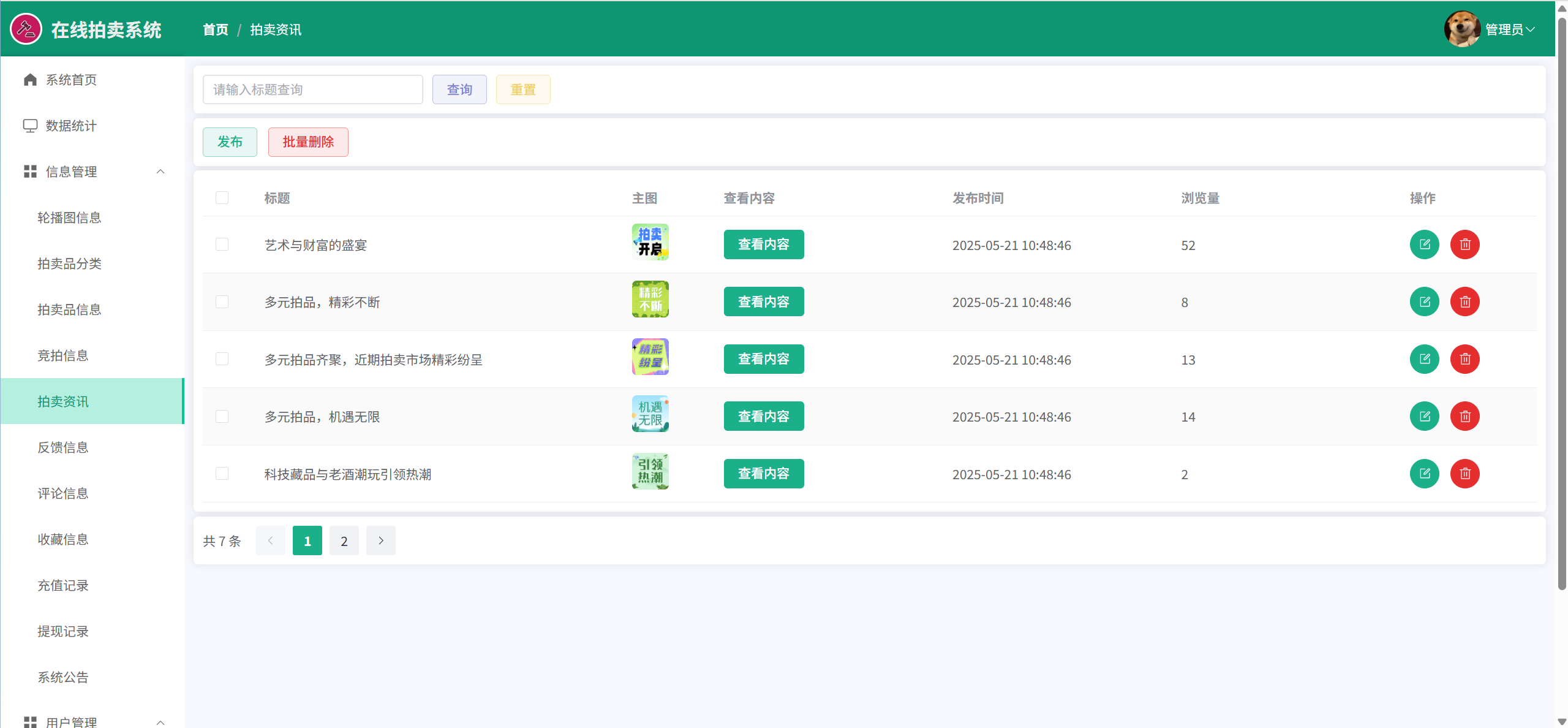
Task: Click the edit icon for 艺术与财富的盛宴
Action: point(1424,245)
